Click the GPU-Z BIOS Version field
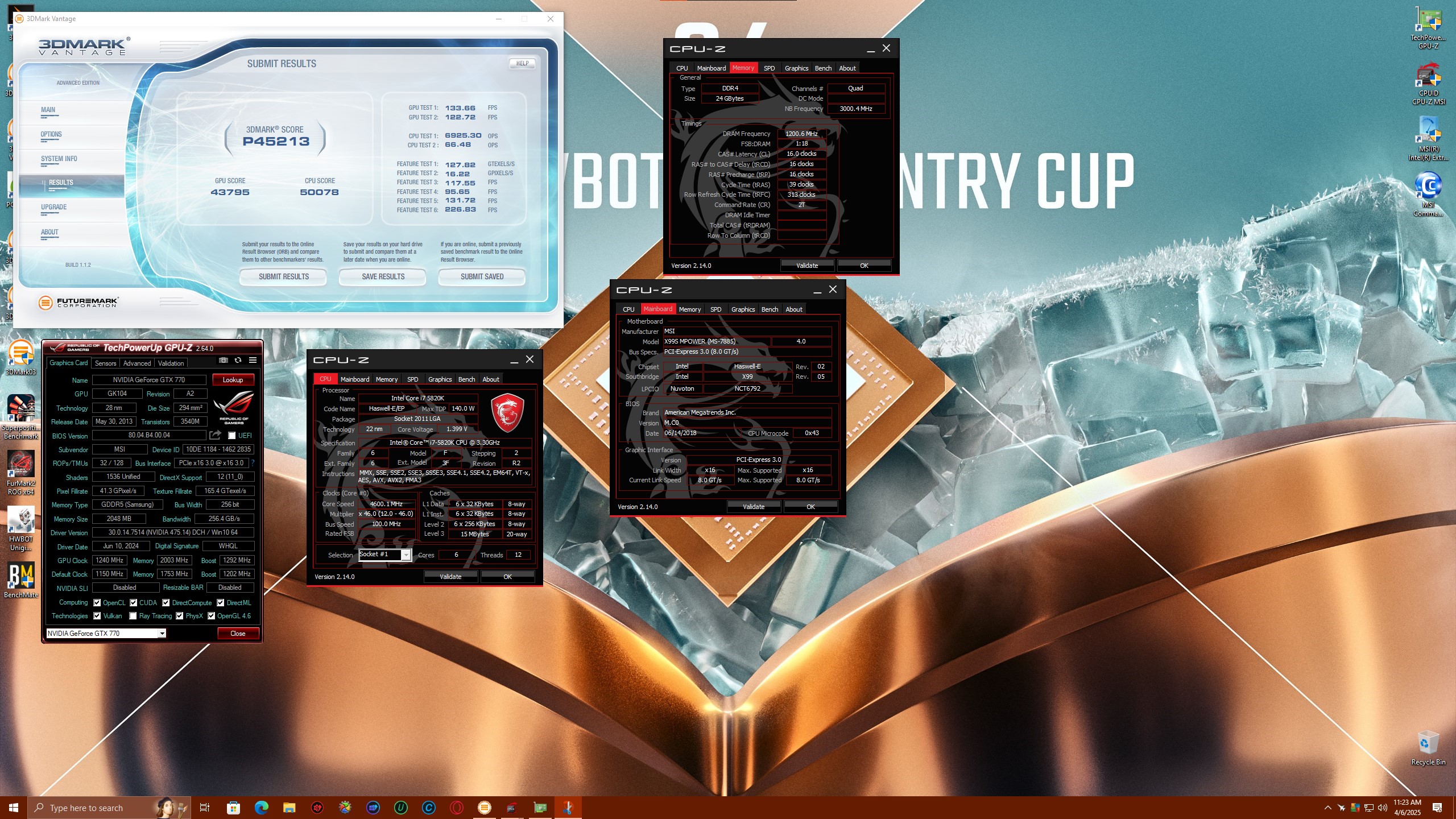Image resolution: width=1456 pixels, height=819 pixels. click(149, 435)
